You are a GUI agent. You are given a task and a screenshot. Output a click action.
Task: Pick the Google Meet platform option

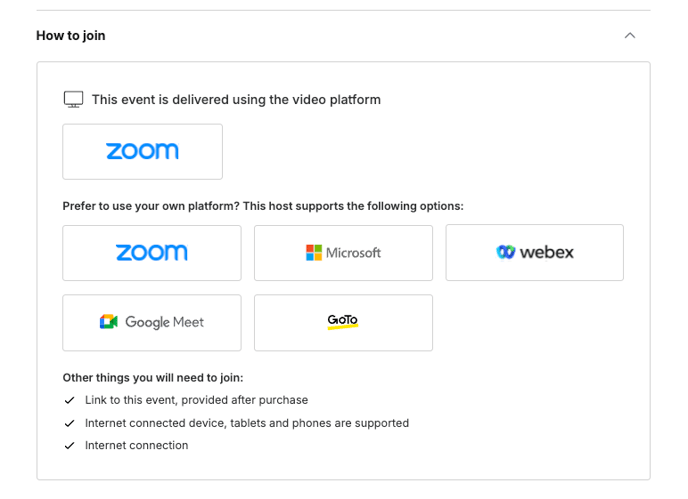152,323
